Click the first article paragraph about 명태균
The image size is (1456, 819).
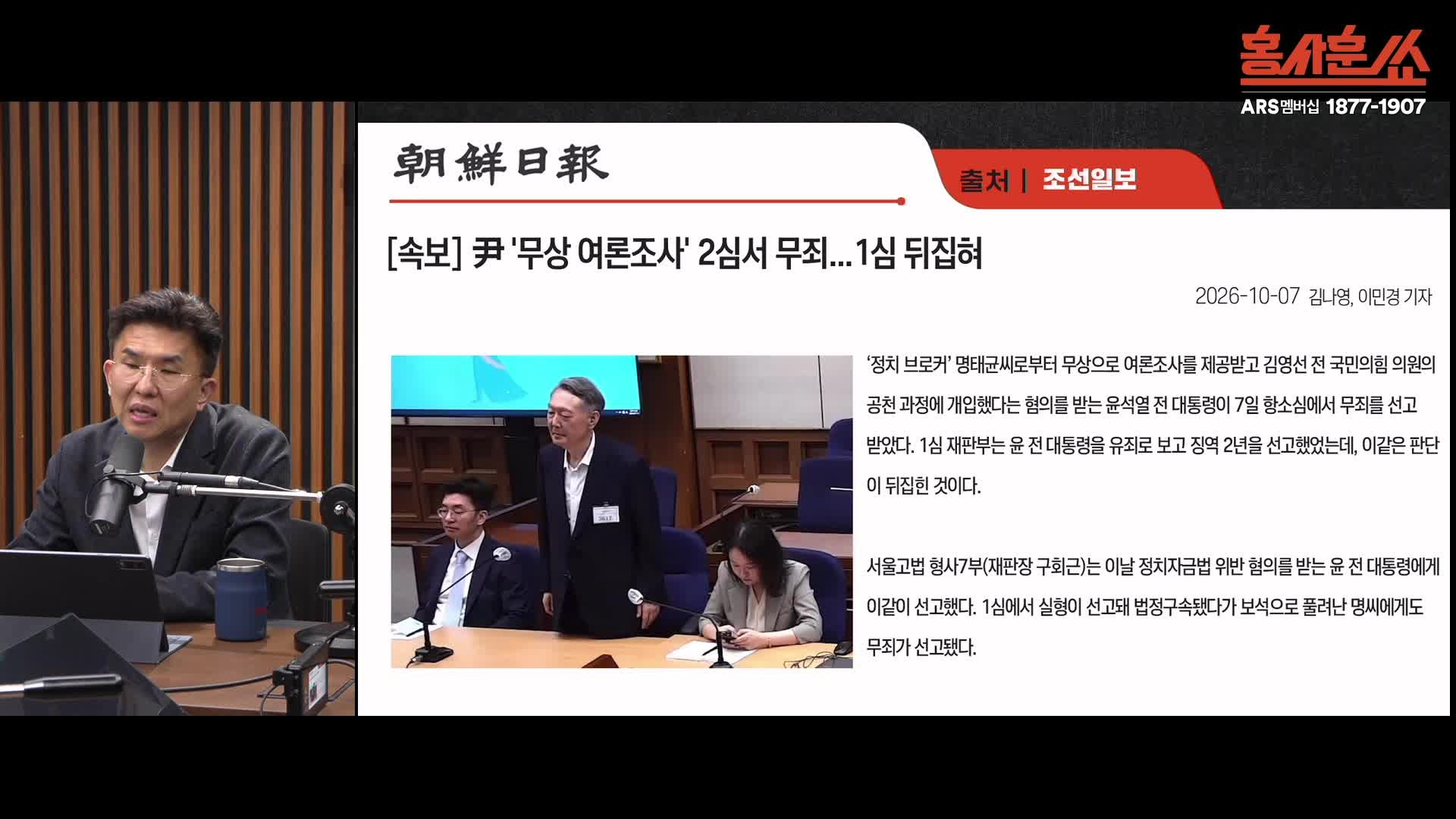1152,425
